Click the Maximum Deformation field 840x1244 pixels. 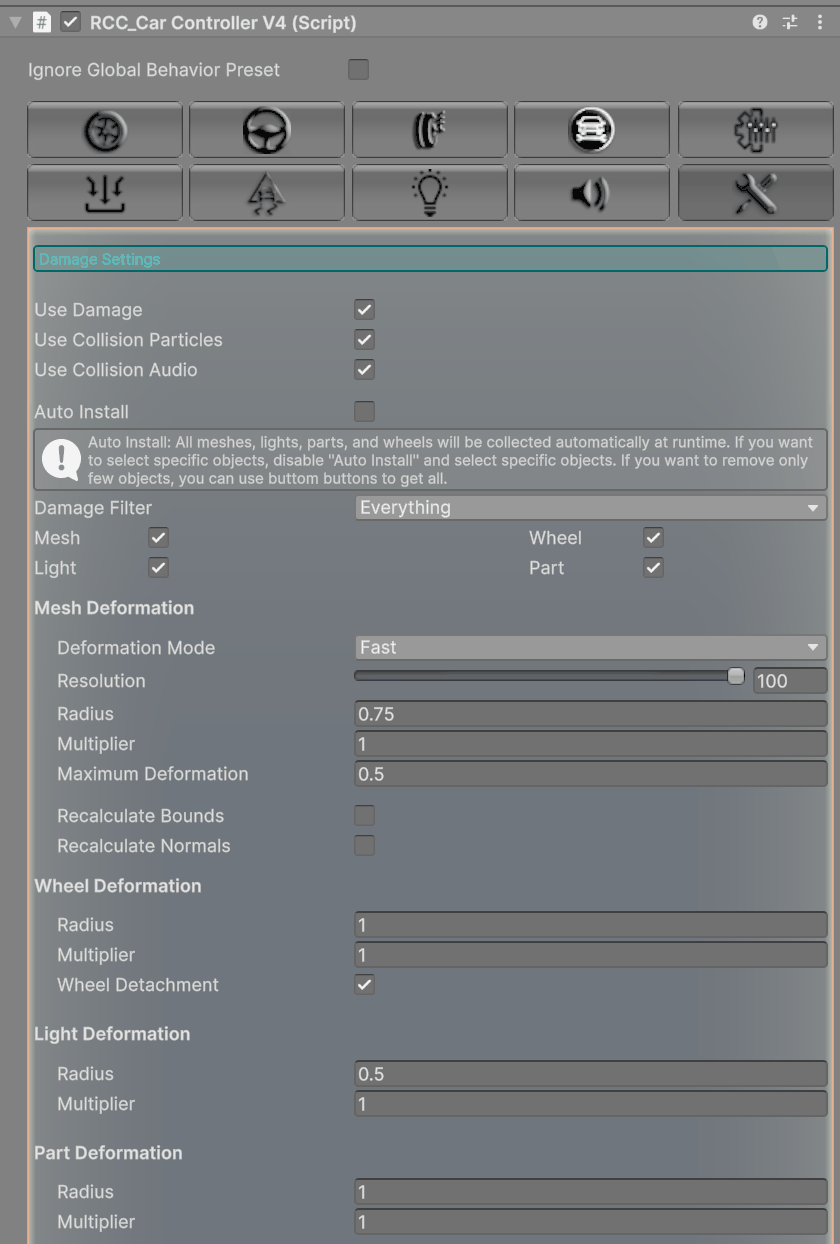[591, 774]
